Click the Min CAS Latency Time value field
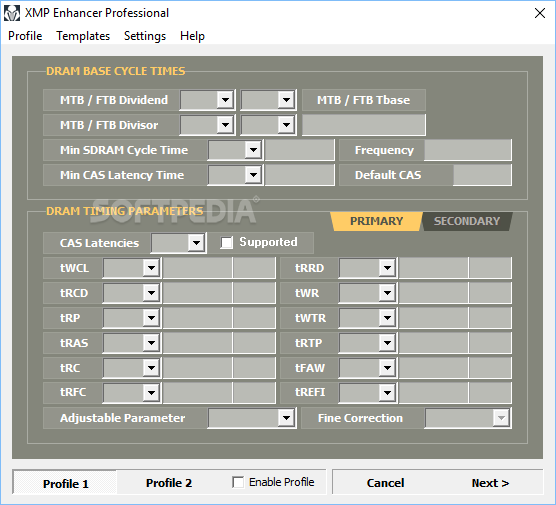556x505 pixels. point(300,175)
